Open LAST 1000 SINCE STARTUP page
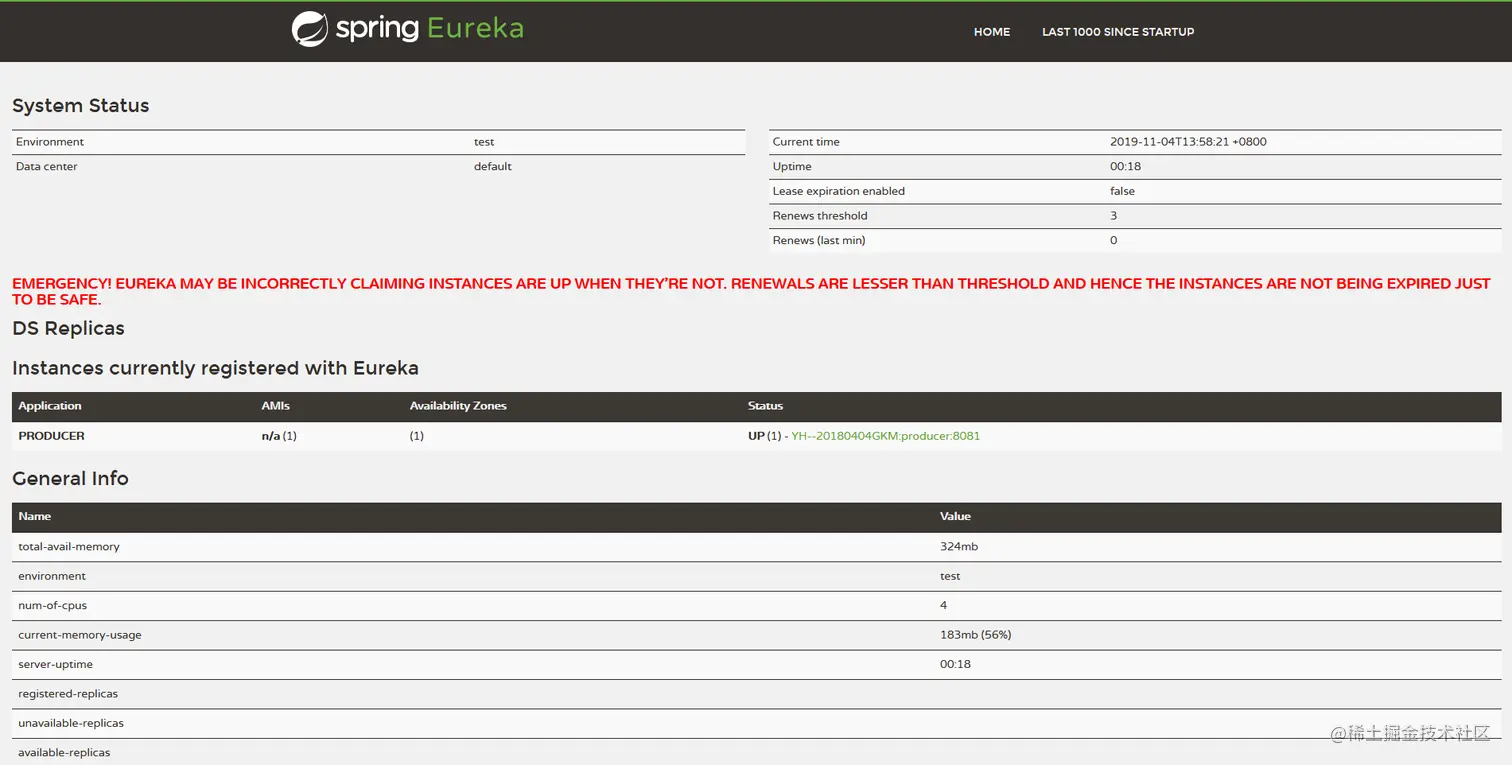This screenshot has height=765, width=1512. 1118,32
